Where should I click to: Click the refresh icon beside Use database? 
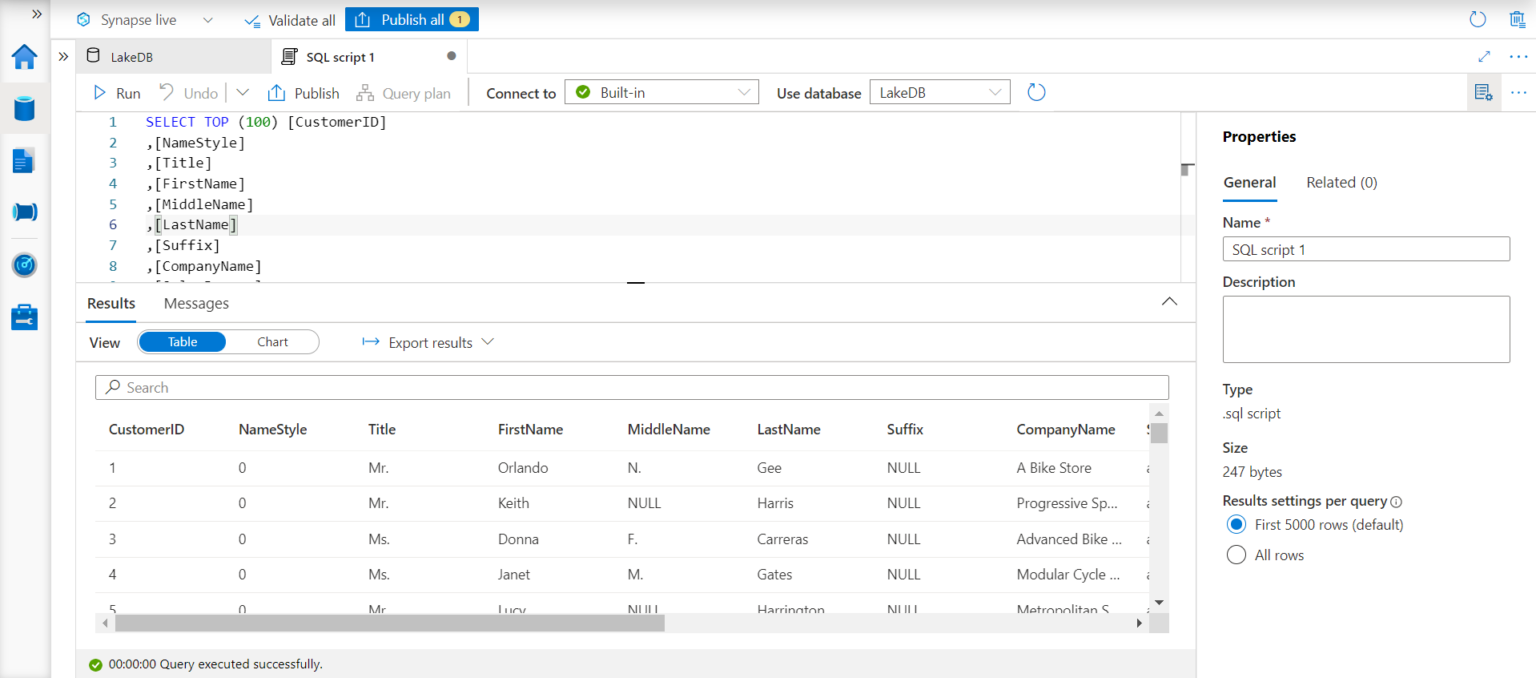coord(1036,93)
